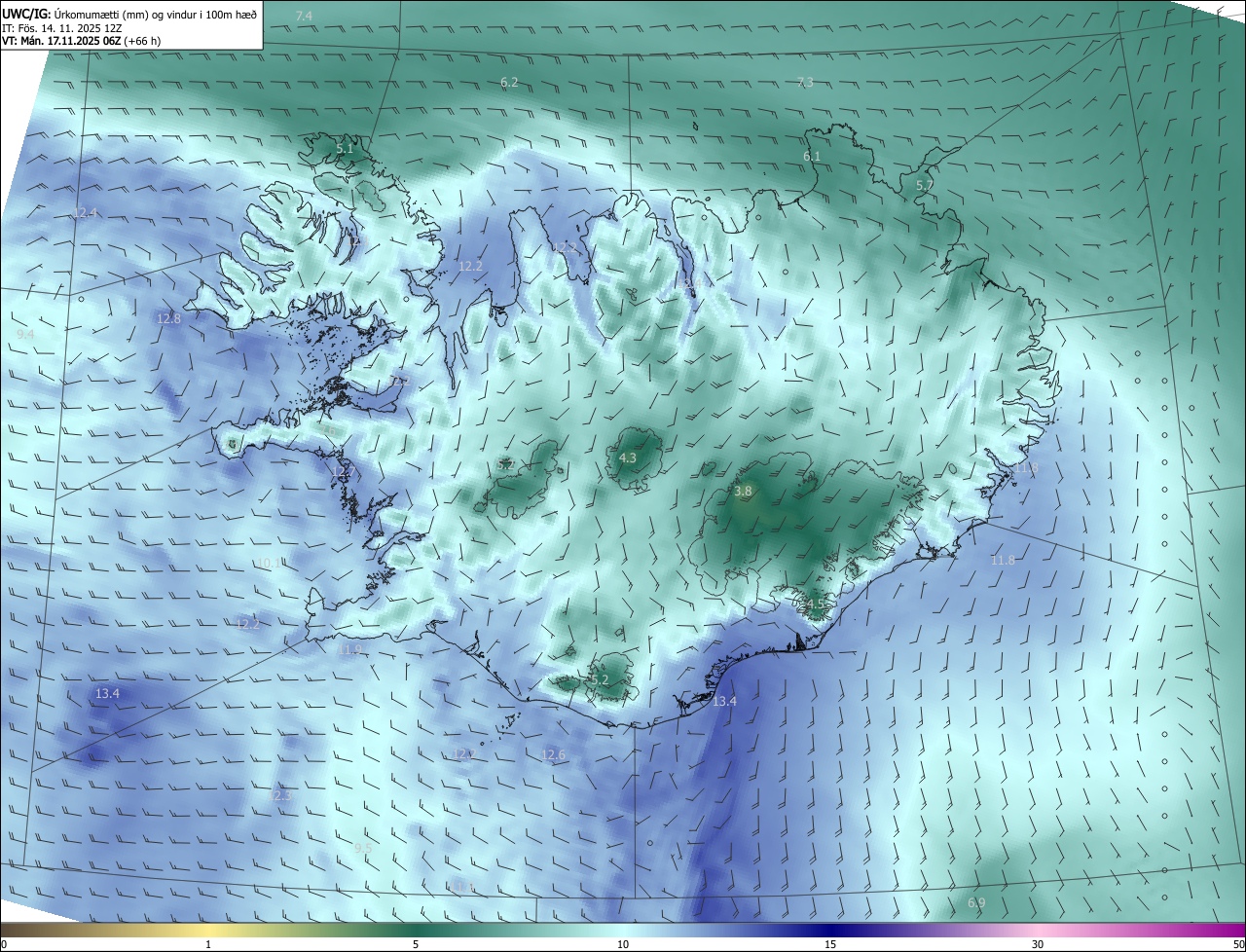
Task: Select the 6.1 value label
Action: click(x=812, y=156)
